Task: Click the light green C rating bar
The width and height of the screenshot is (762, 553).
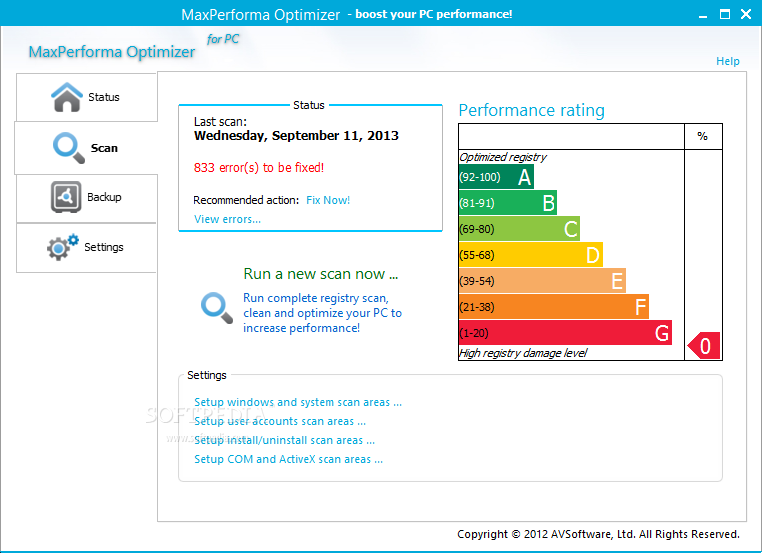Action: pyautogui.click(x=519, y=229)
